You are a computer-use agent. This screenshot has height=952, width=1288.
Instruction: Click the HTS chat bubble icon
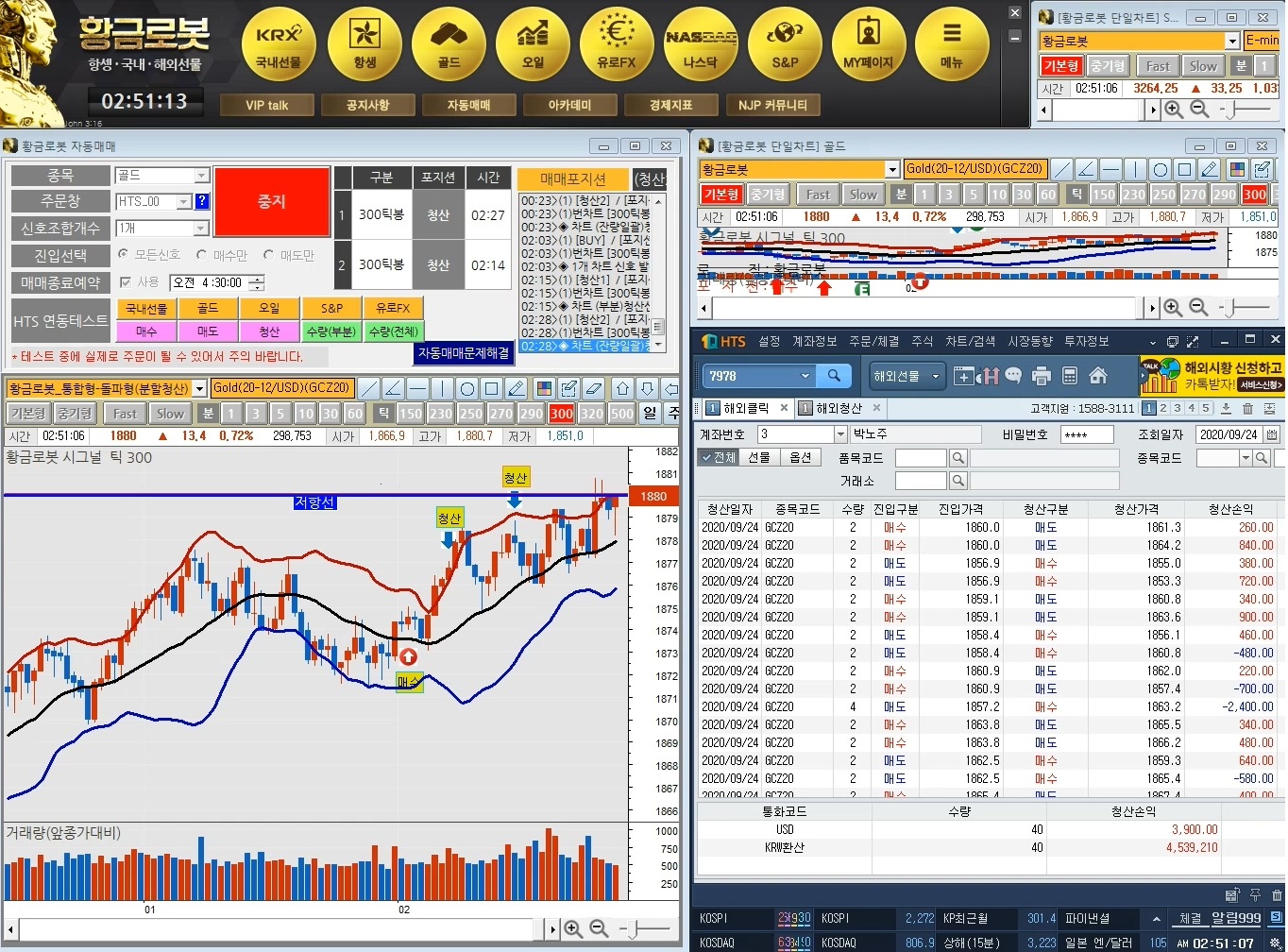1013,376
